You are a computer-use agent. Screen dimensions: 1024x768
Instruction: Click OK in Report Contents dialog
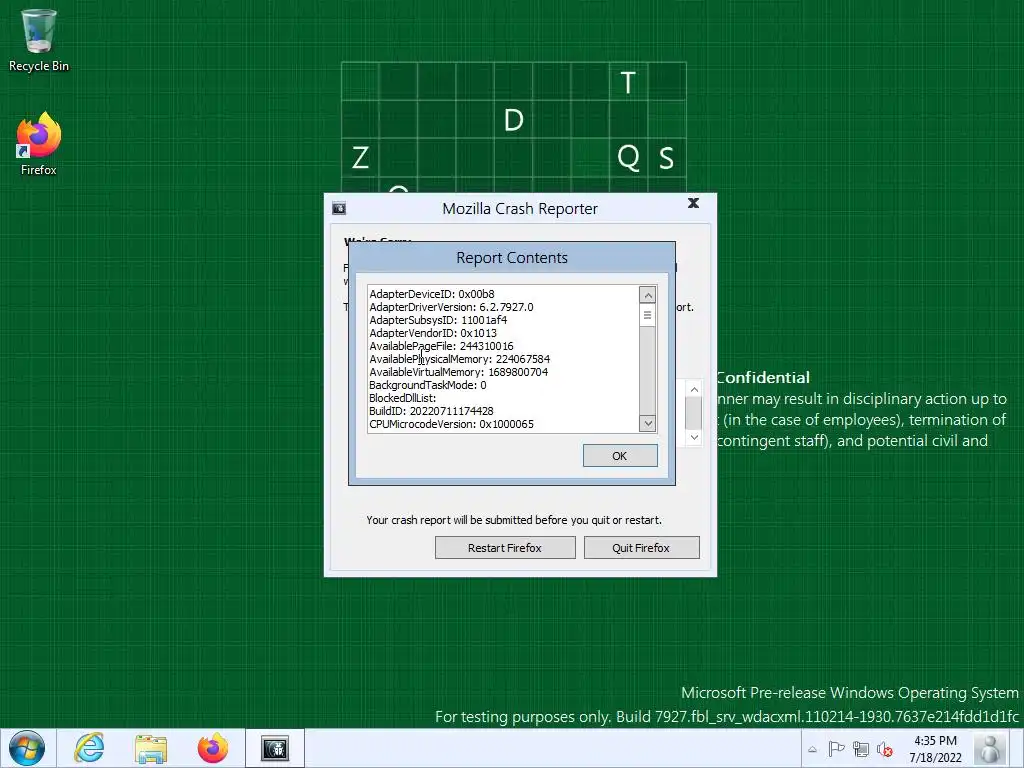[620, 456]
